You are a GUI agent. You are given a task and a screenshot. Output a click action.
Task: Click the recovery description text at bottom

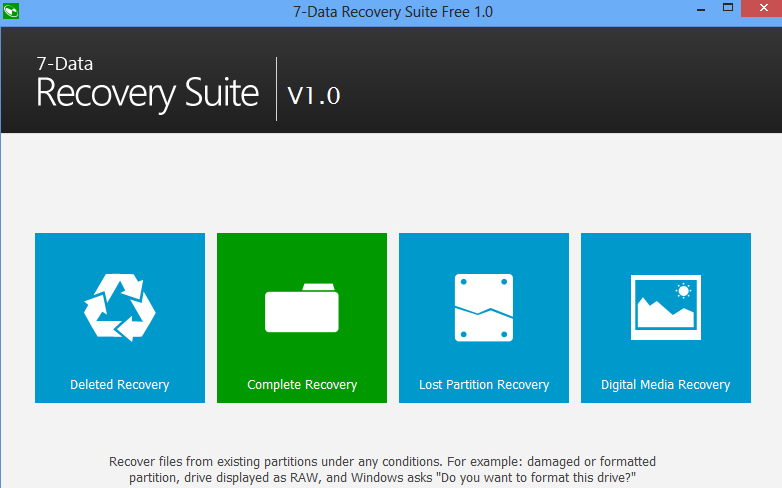(382, 469)
